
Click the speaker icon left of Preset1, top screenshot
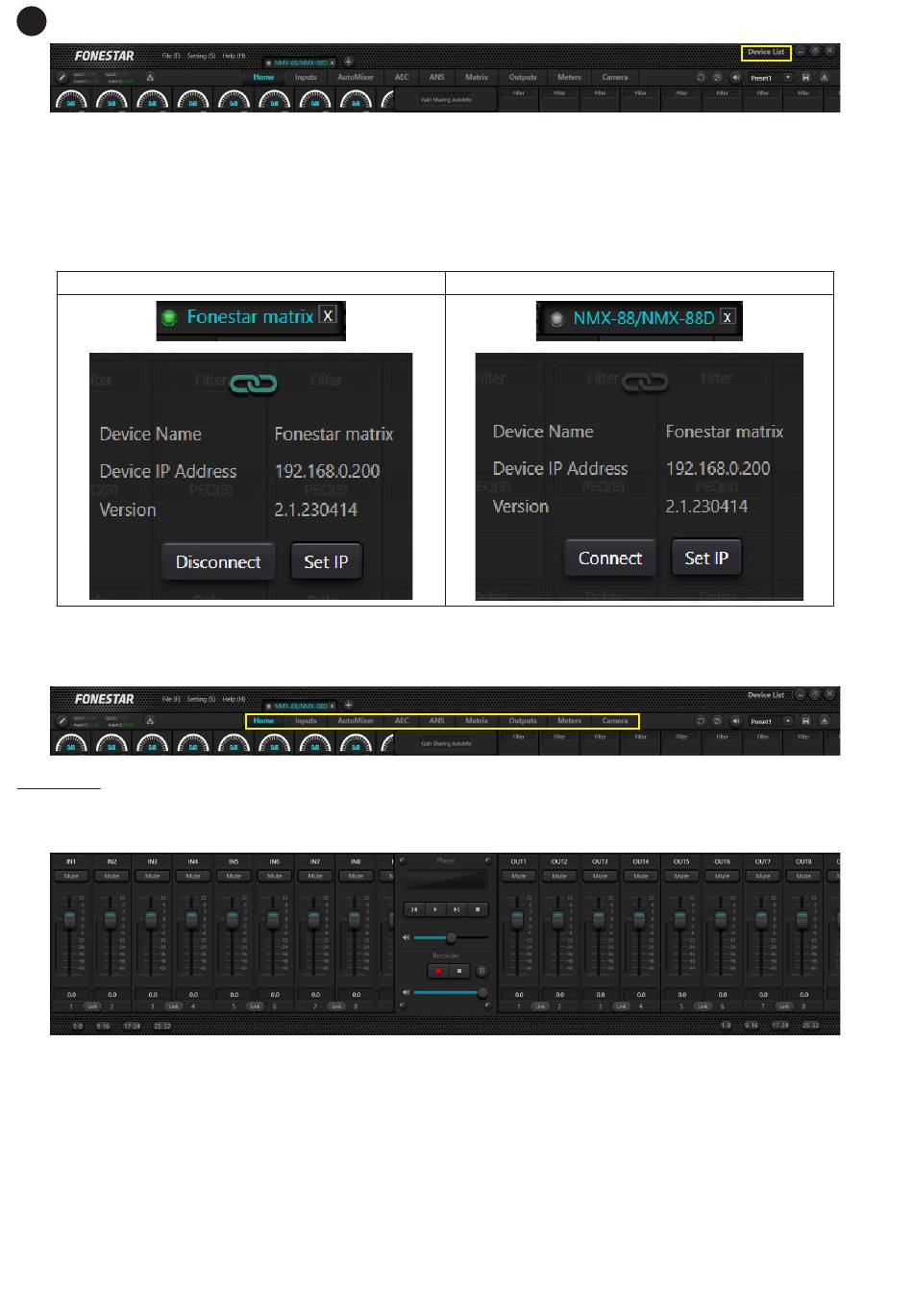[x=735, y=77]
